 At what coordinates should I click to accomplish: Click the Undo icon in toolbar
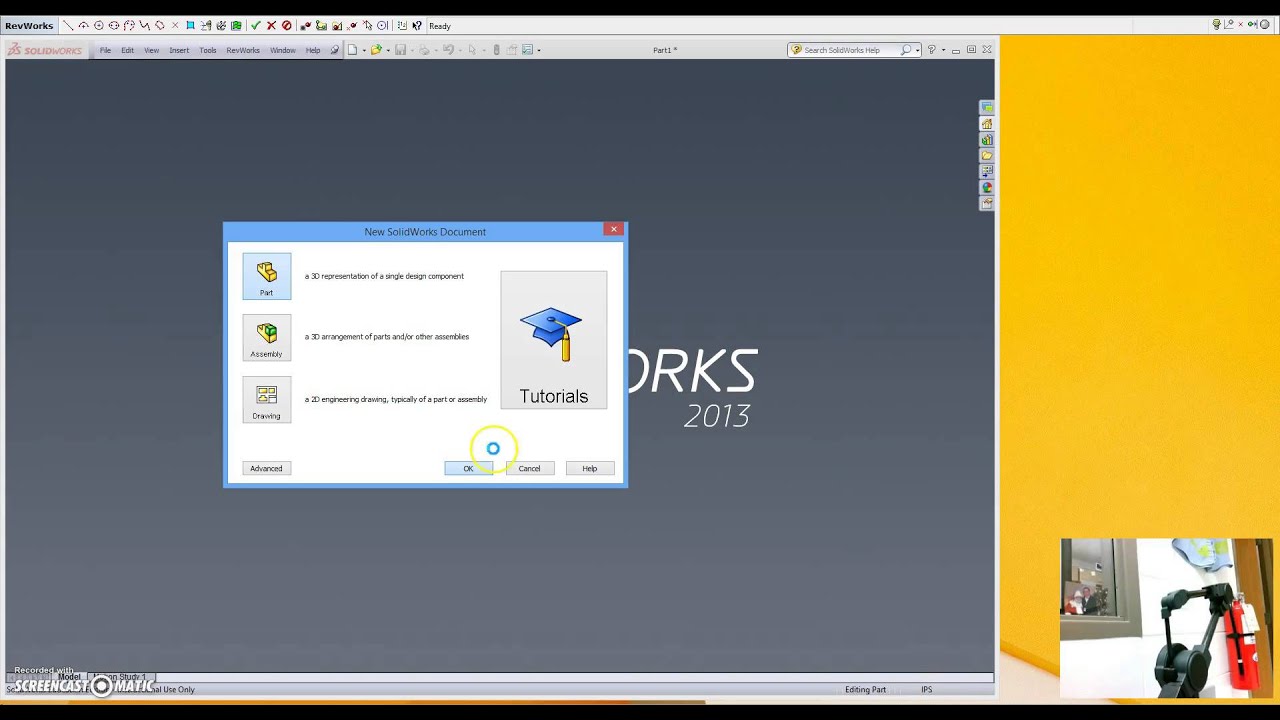(x=448, y=50)
